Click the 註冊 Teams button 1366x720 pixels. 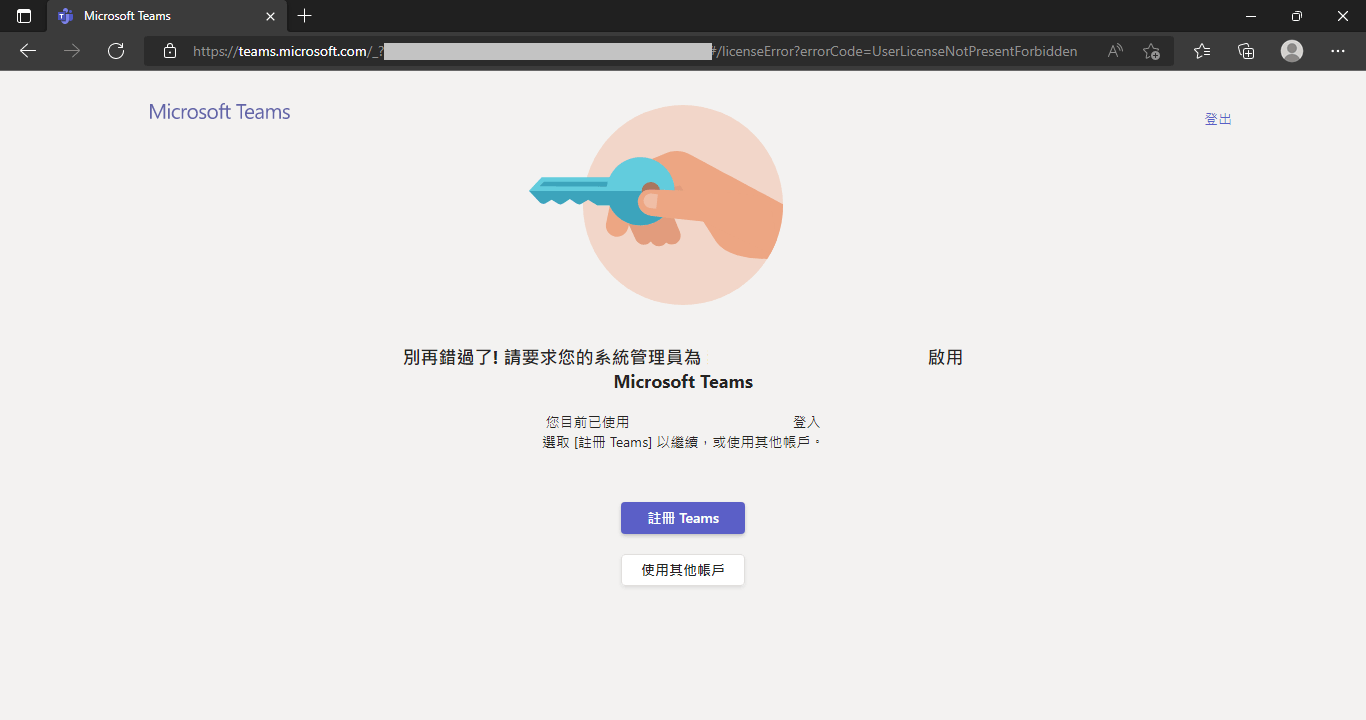tap(683, 518)
